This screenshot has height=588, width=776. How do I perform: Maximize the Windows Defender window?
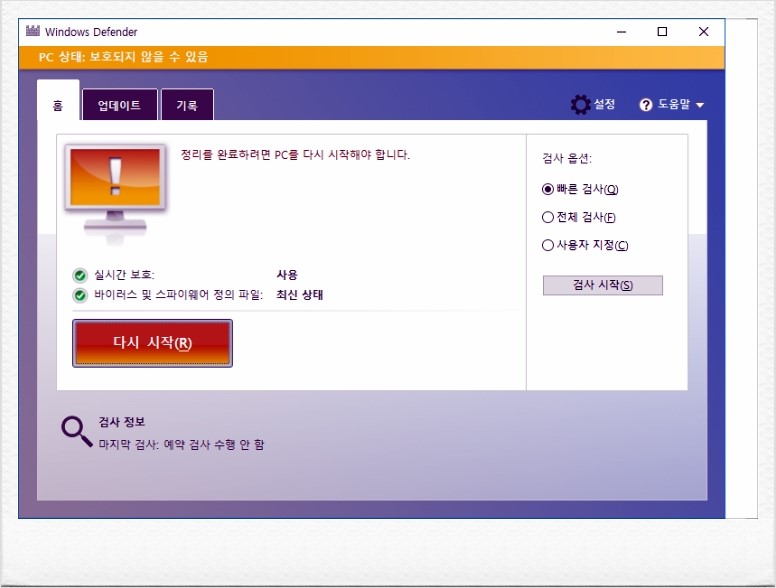coord(662,32)
